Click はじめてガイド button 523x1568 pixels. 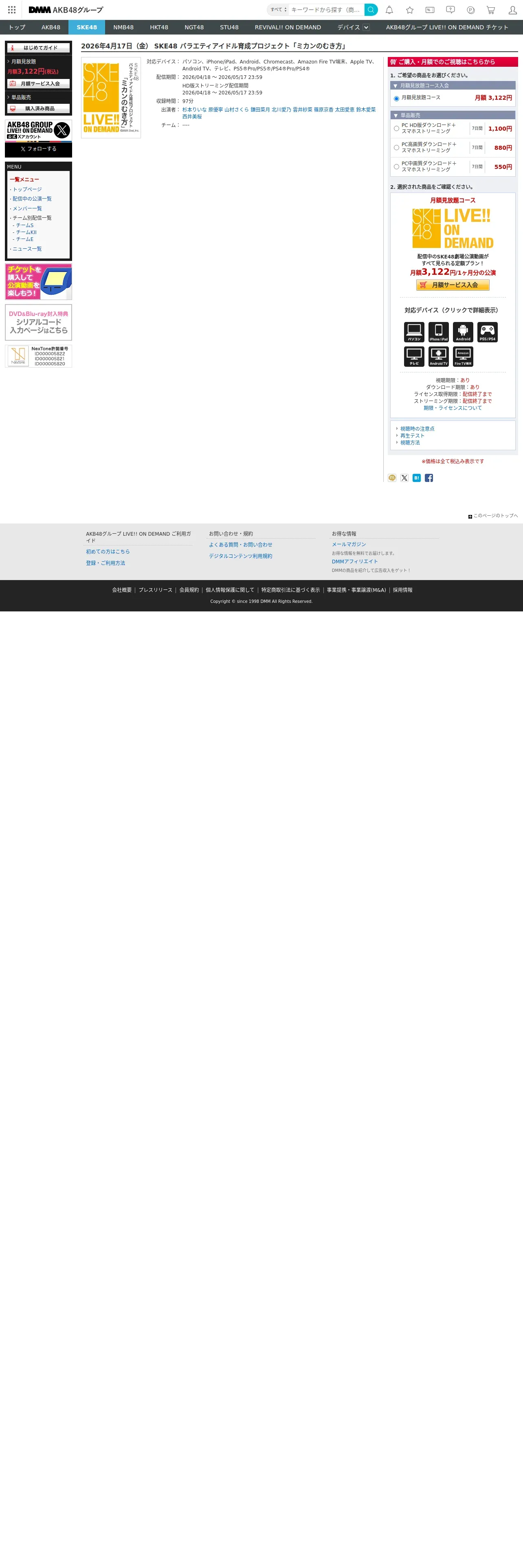[x=38, y=48]
